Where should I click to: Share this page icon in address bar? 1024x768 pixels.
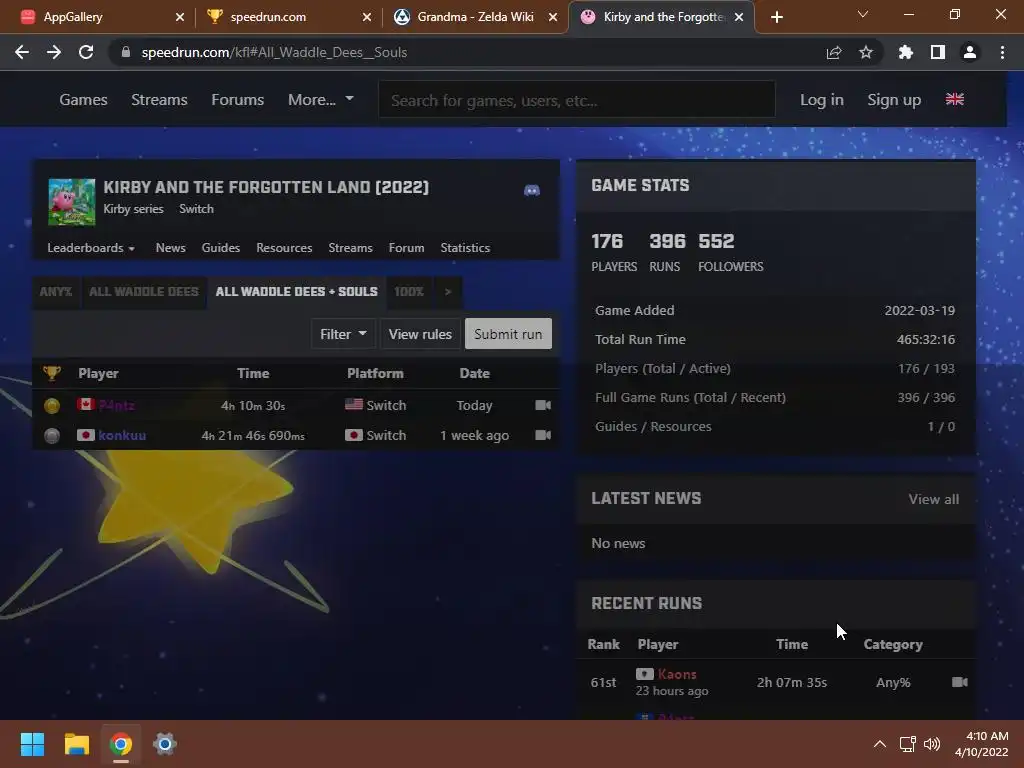(x=834, y=52)
